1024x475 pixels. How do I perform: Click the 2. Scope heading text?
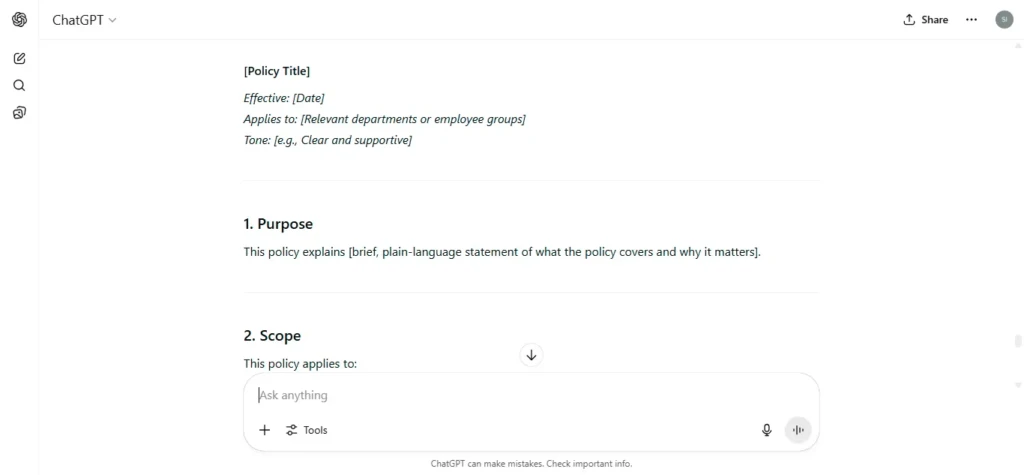pyautogui.click(x=272, y=336)
